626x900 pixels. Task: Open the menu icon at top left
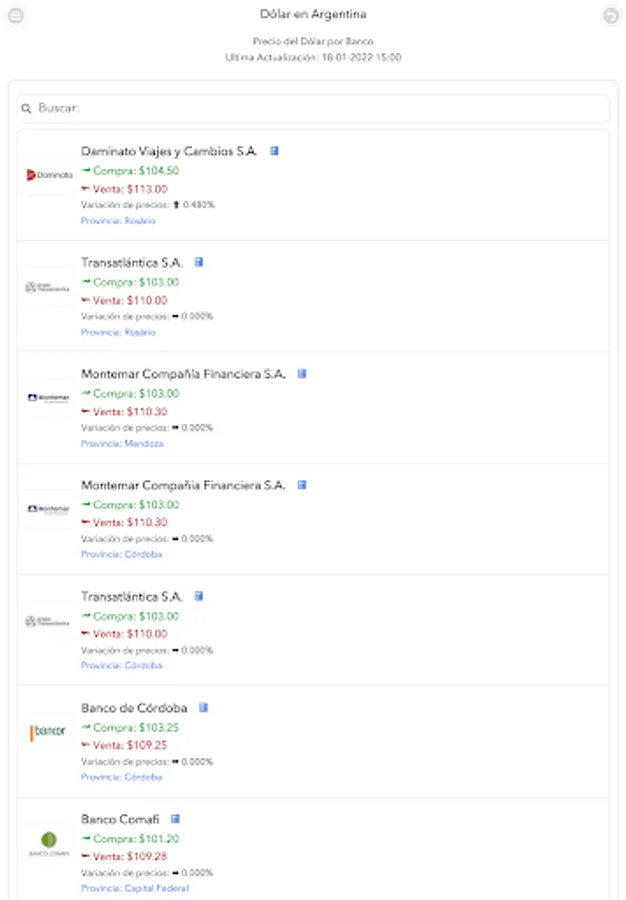[16, 14]
